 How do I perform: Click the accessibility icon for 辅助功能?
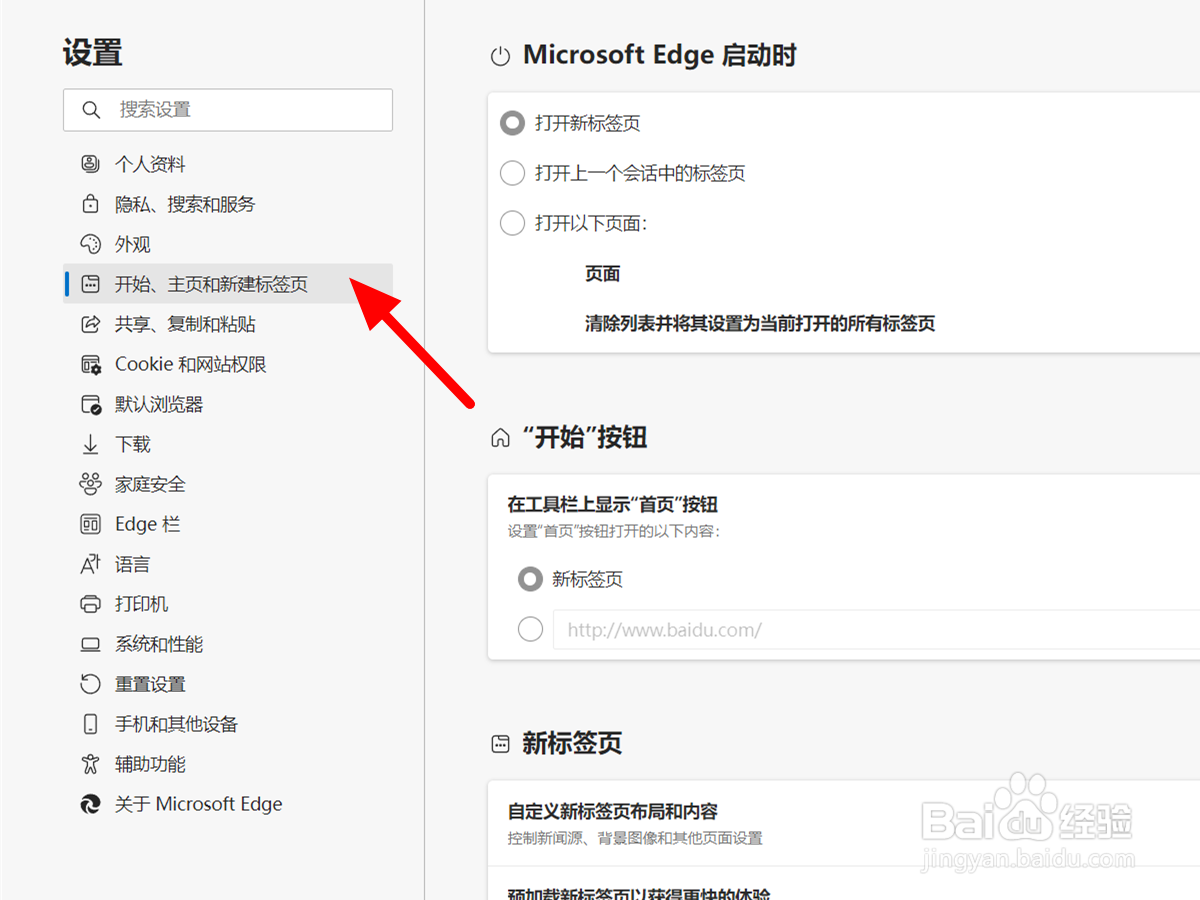[91, 764]
